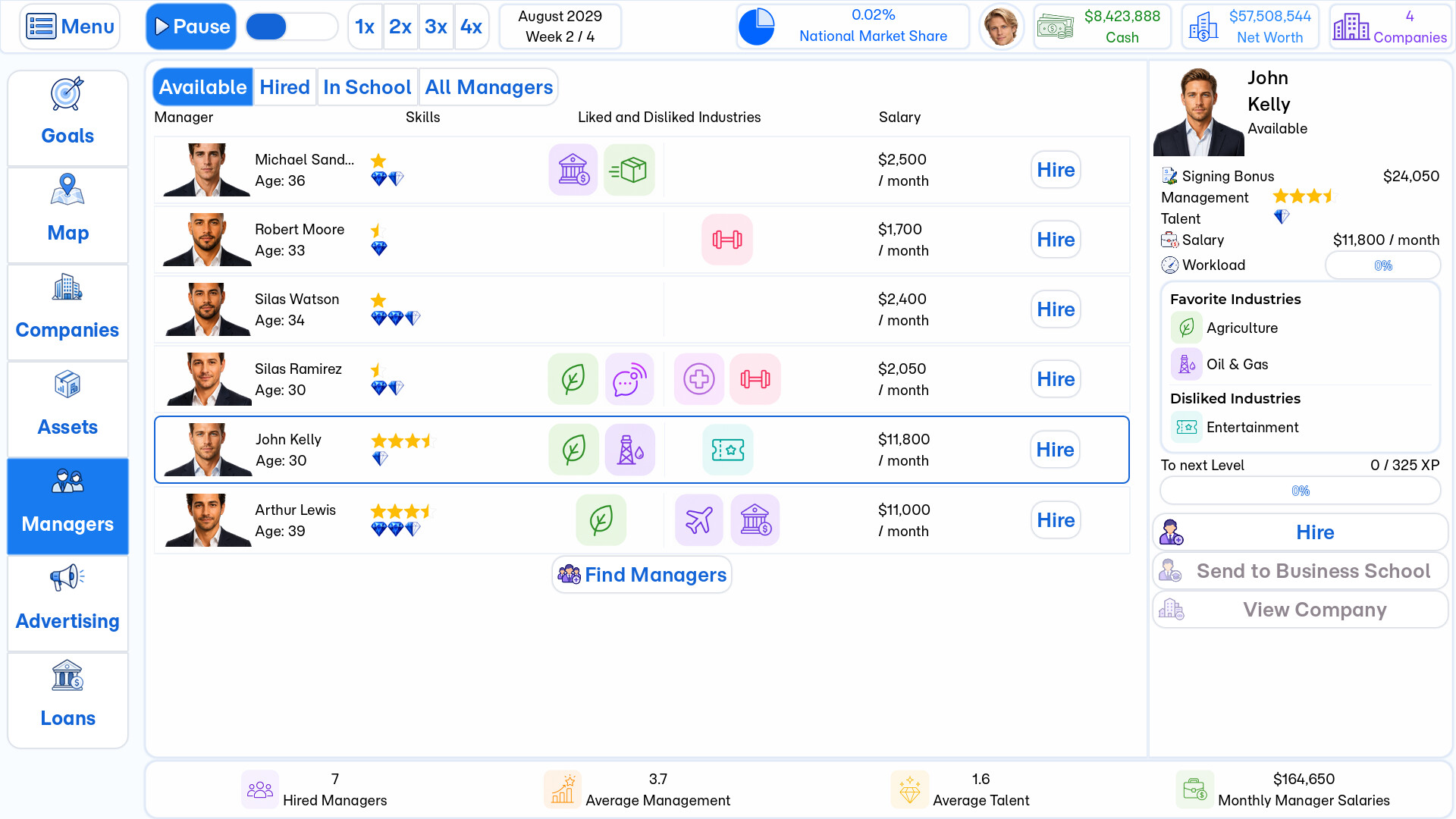Click Arthur Lewis's agriculture leaf icon
Viewport: 1456px width, 819px height.
click(x=601, y=520)
